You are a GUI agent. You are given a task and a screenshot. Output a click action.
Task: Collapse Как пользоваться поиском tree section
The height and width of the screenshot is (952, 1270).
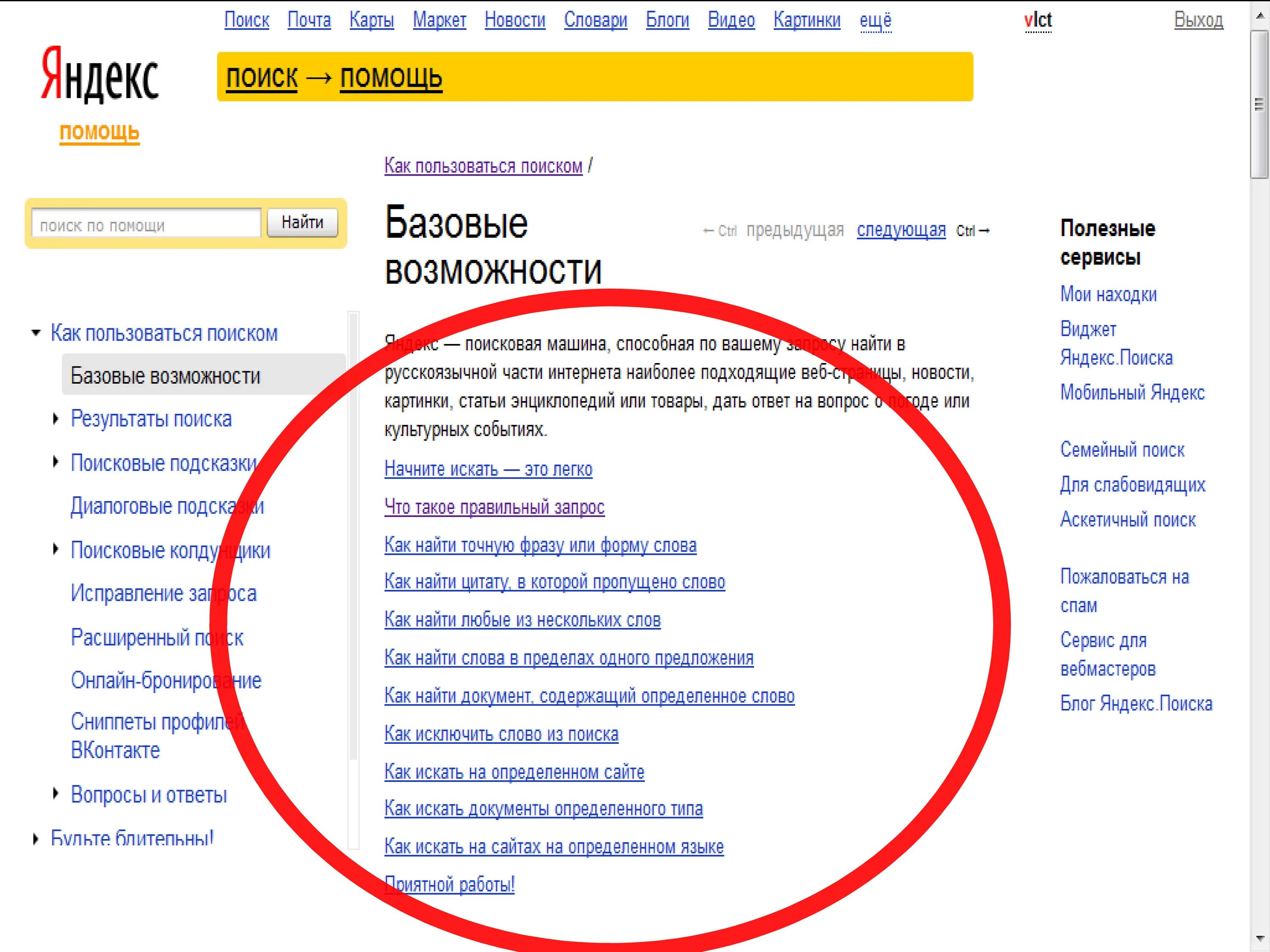click(36, 333)
